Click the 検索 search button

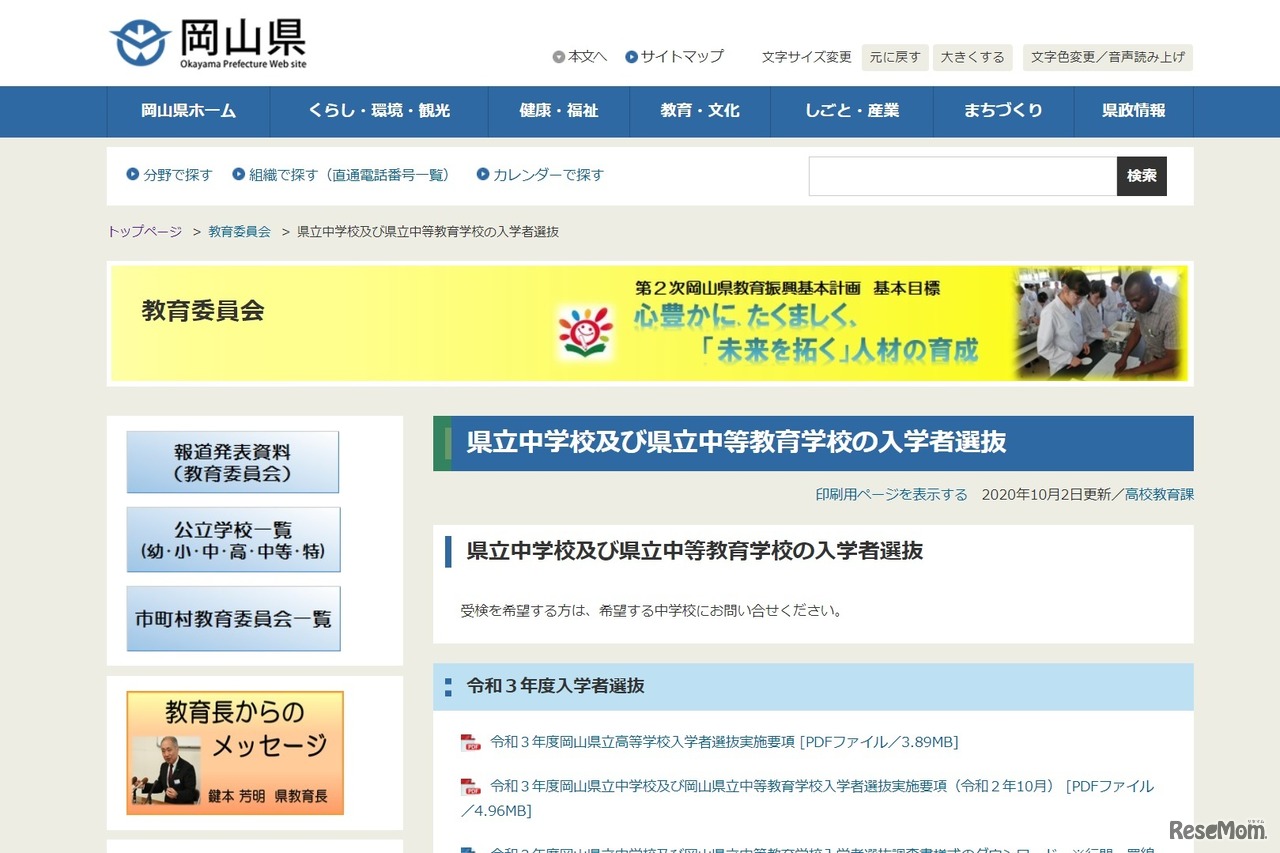point(1142,176)
